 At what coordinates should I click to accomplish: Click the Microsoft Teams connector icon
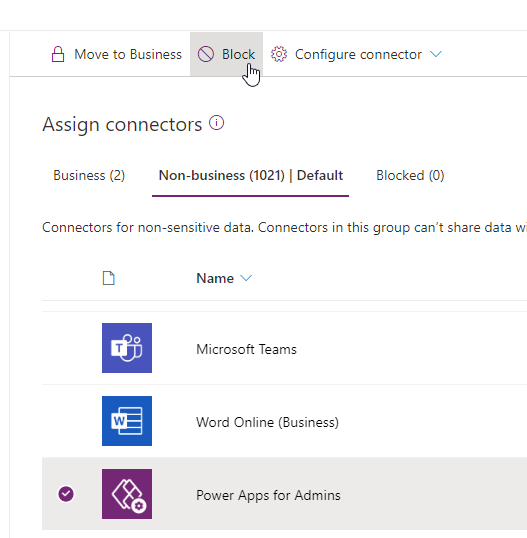127,348
